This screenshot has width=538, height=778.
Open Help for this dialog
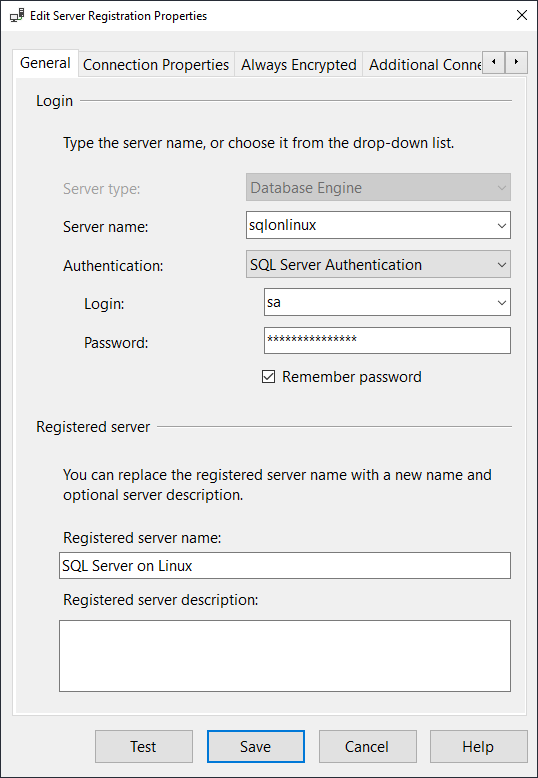[x=478, y=746]
